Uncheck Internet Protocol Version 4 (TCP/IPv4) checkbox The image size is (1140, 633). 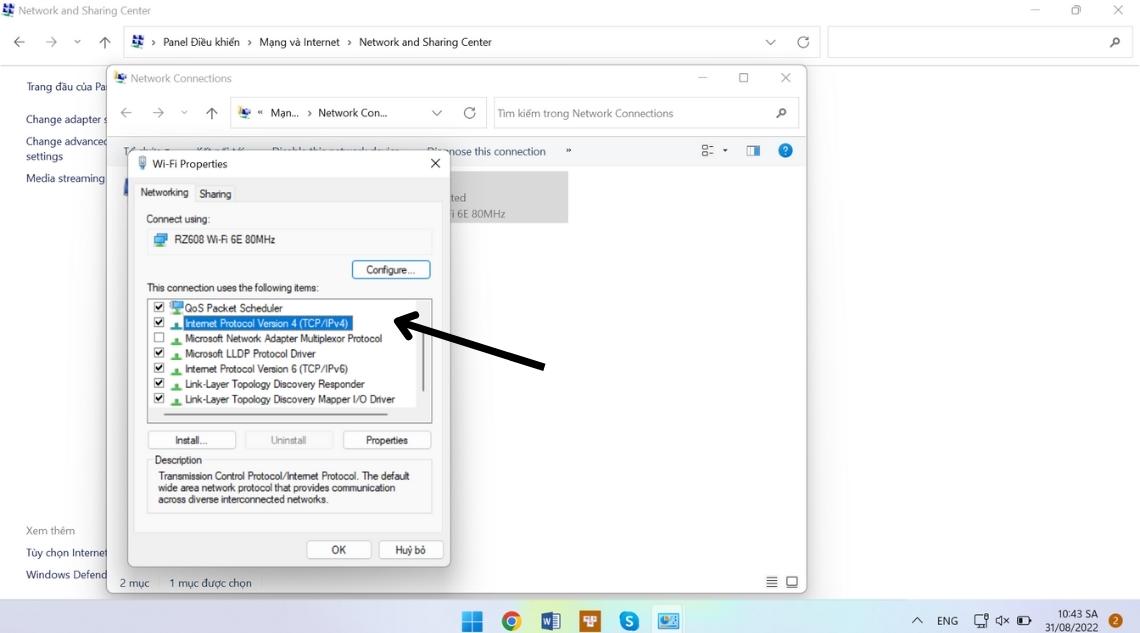(158, 322)
